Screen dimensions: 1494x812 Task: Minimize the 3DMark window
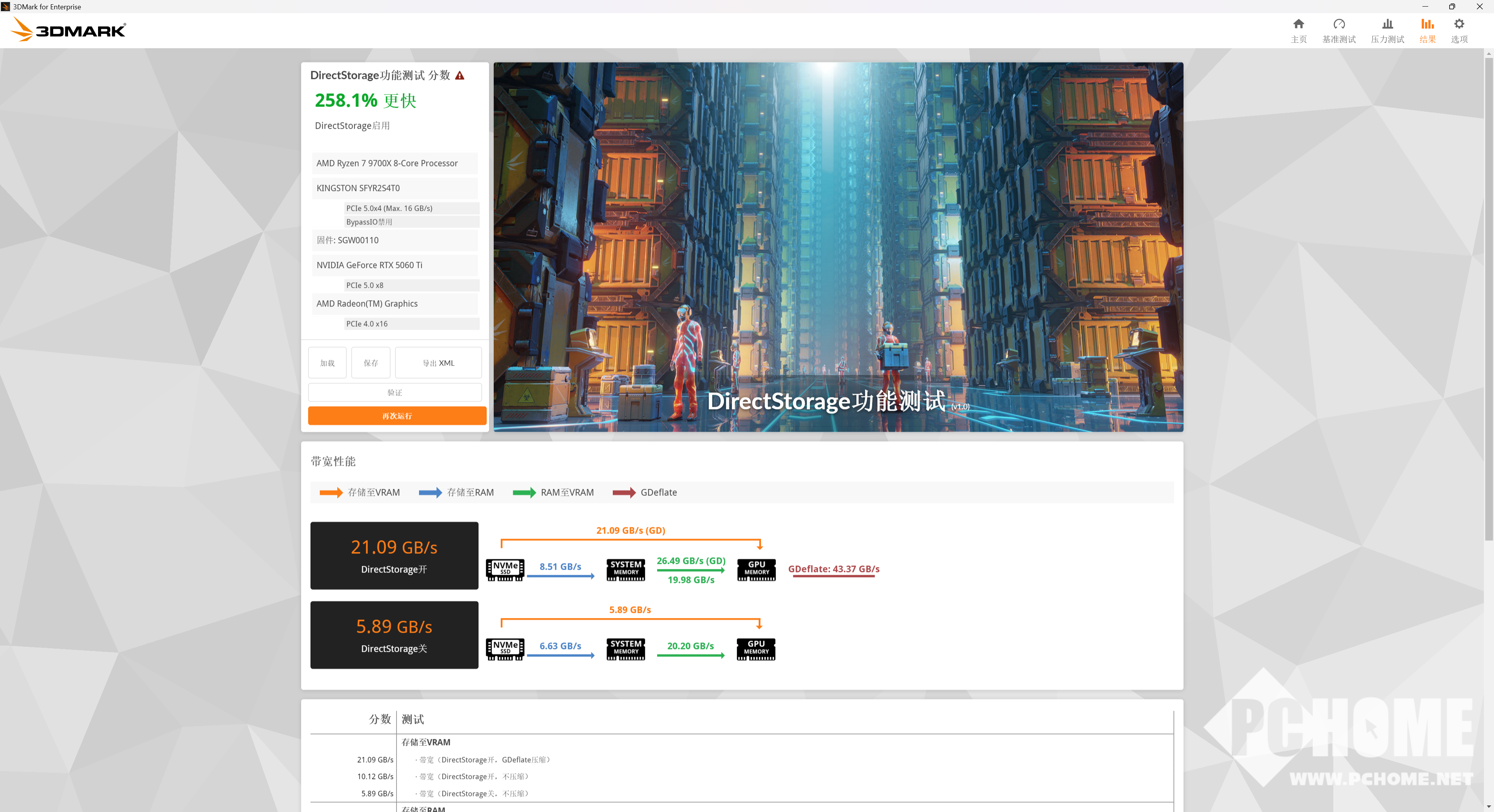pos(1425,6)
